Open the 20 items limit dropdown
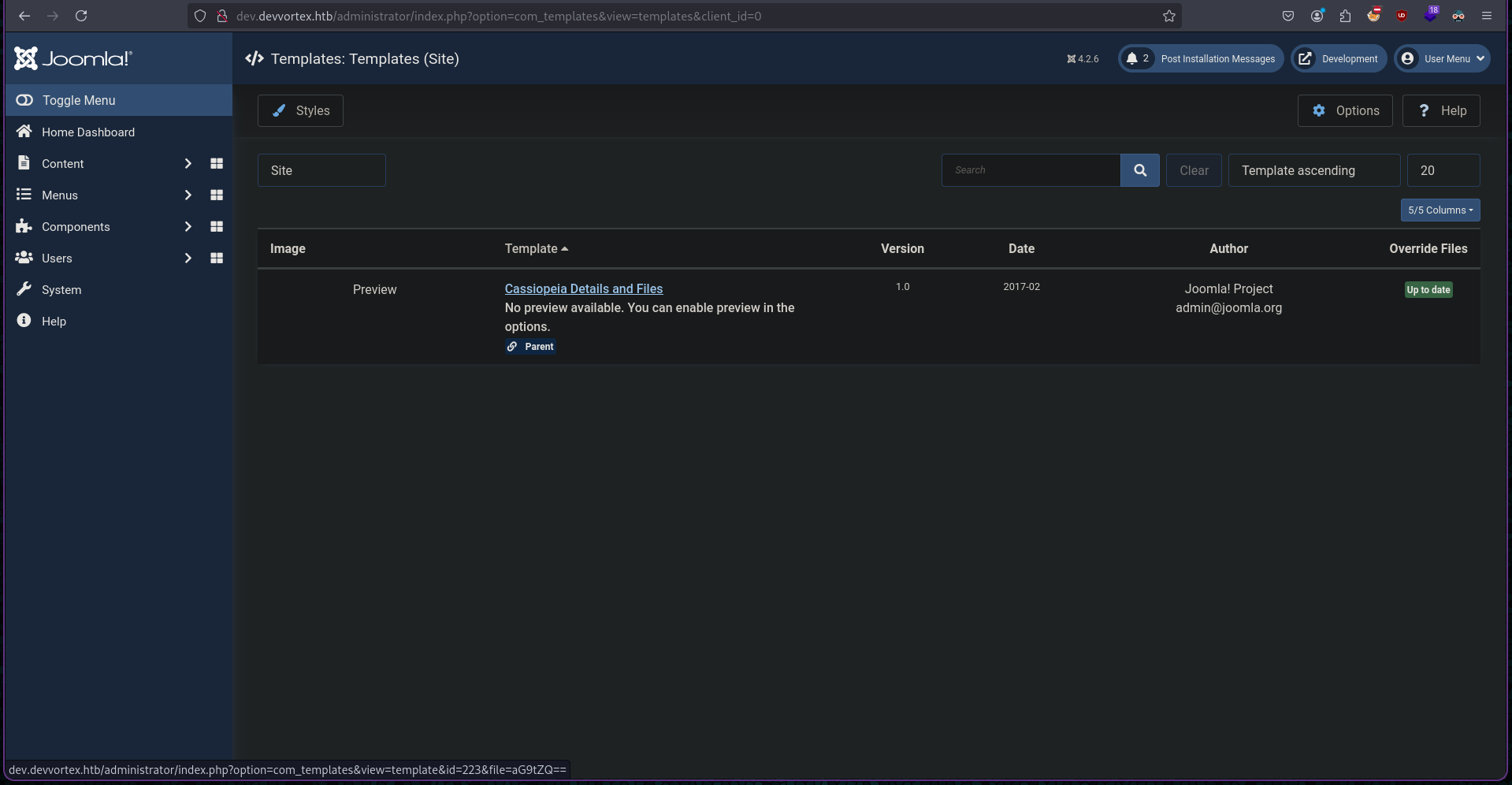This screenshot has height=785, width=1512. click(1443, 170)
